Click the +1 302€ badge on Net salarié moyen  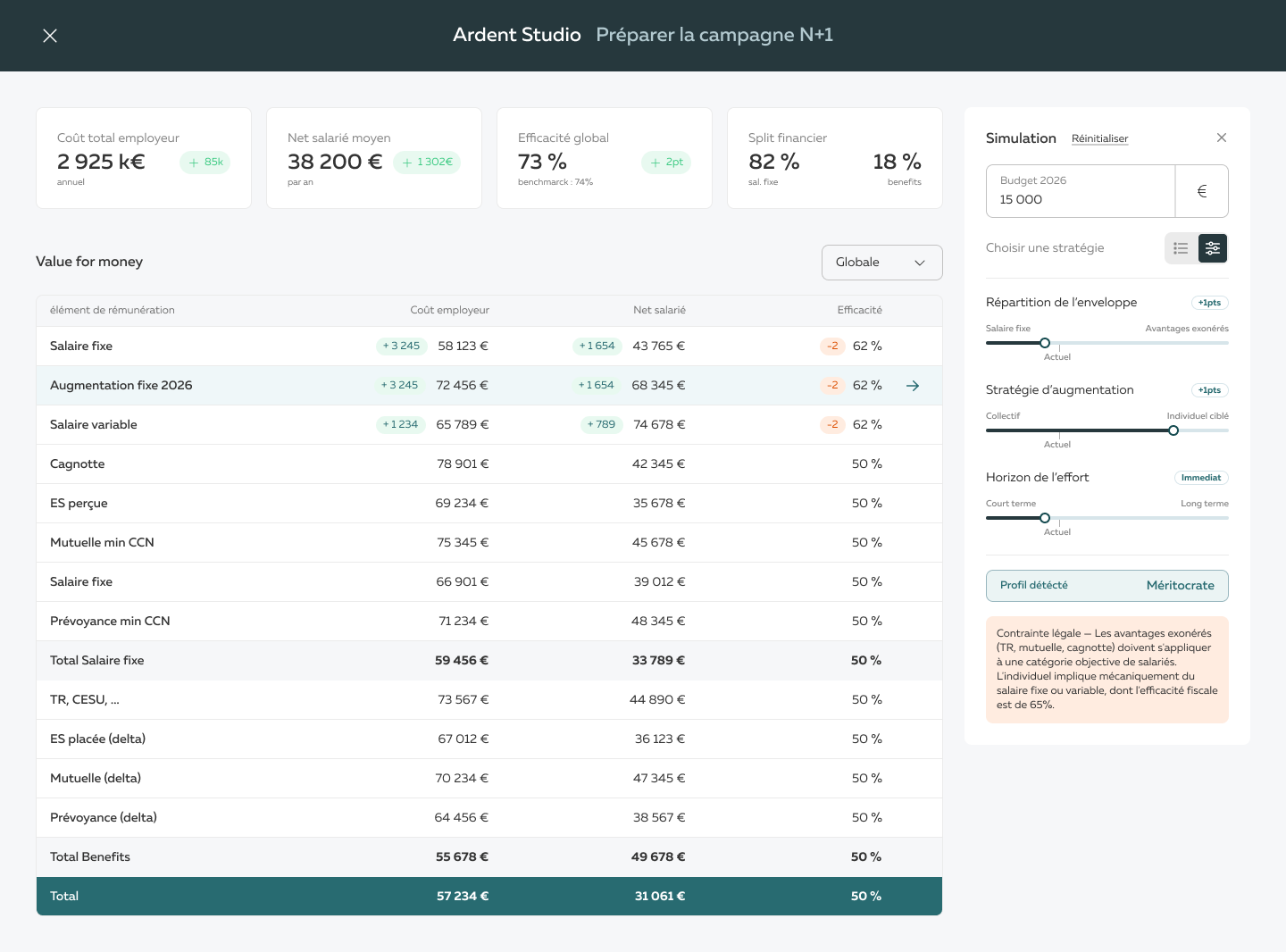[427, 163]
